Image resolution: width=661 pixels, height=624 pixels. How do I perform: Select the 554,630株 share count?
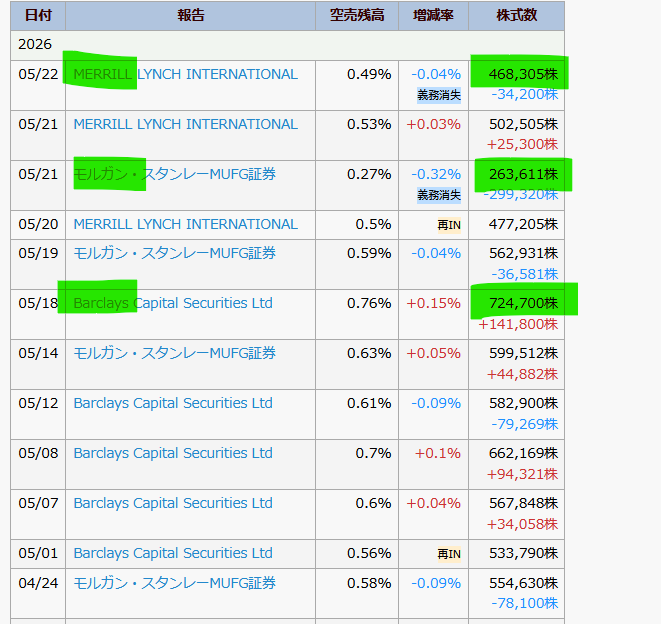coord(523,584)
